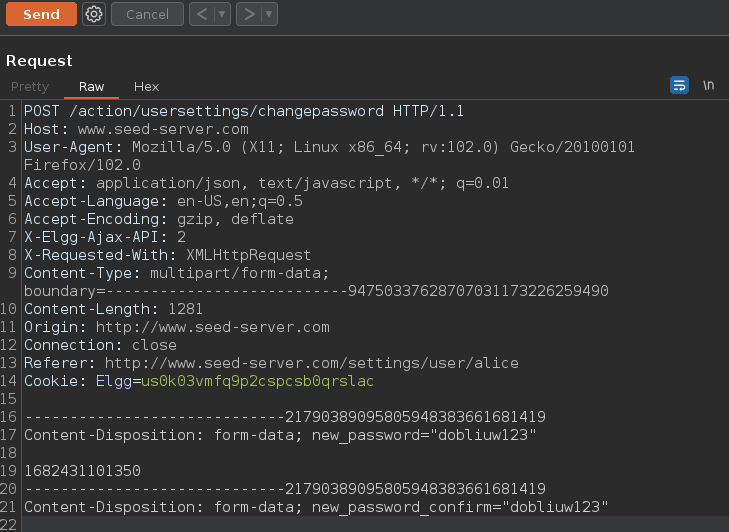Click the Content-Length value 1281
Viewport: 729px width, 532px height.
tap(185, 309)
